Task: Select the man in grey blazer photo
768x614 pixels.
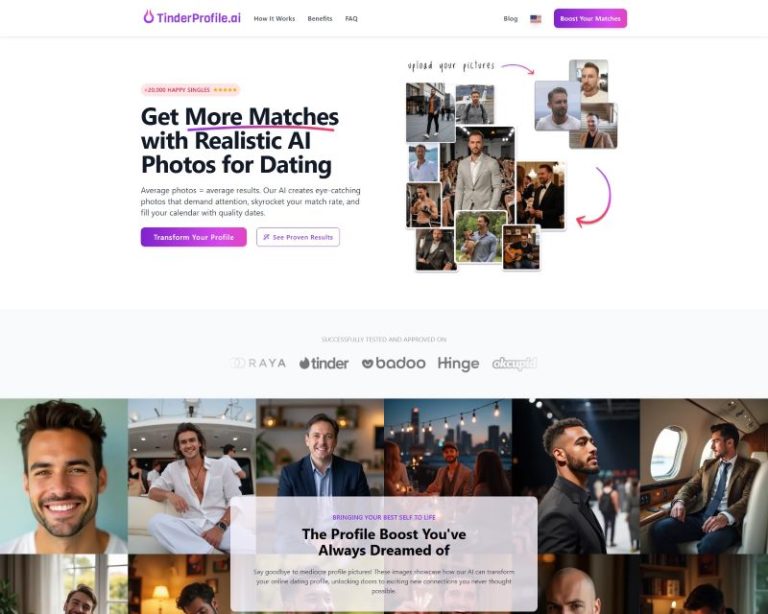Action: pos(478,169)
